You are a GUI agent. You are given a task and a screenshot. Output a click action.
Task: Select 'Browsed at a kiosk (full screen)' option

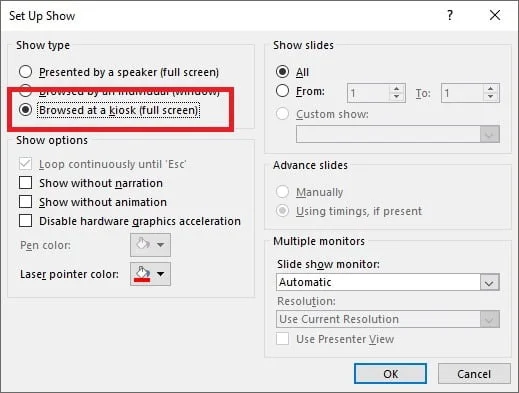click(x=25, y=110)
